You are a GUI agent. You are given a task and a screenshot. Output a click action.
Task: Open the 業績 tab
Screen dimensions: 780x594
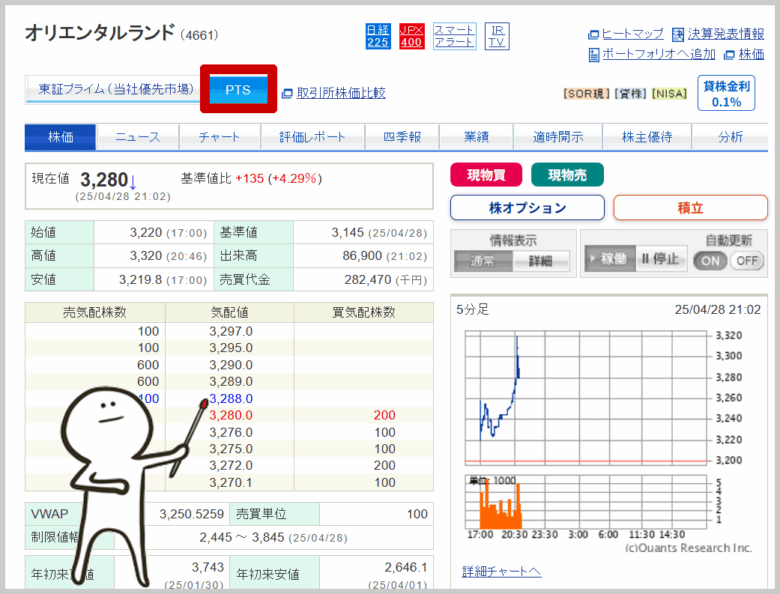[x=476, y=137]
